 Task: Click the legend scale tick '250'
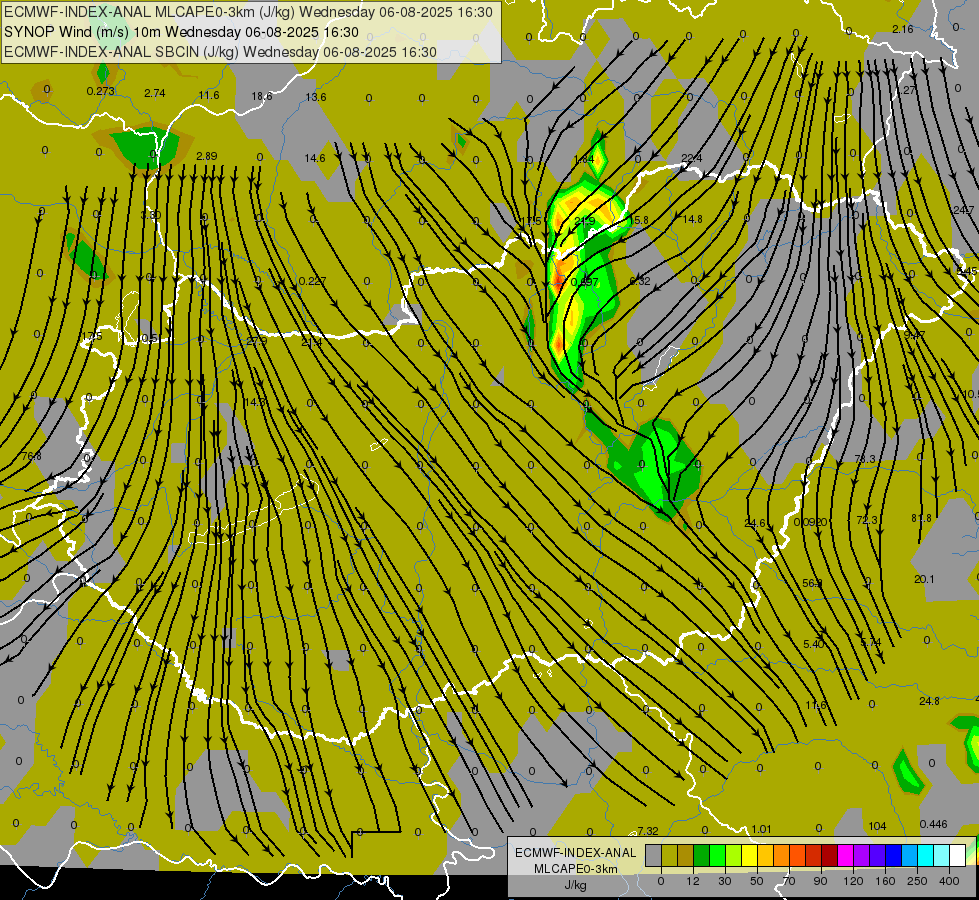pyautogui.click(x=917, y=881)
